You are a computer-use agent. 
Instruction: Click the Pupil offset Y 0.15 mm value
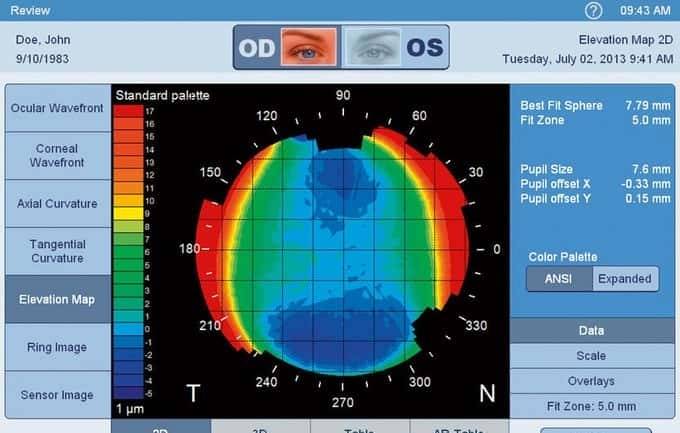coord(648,199)
